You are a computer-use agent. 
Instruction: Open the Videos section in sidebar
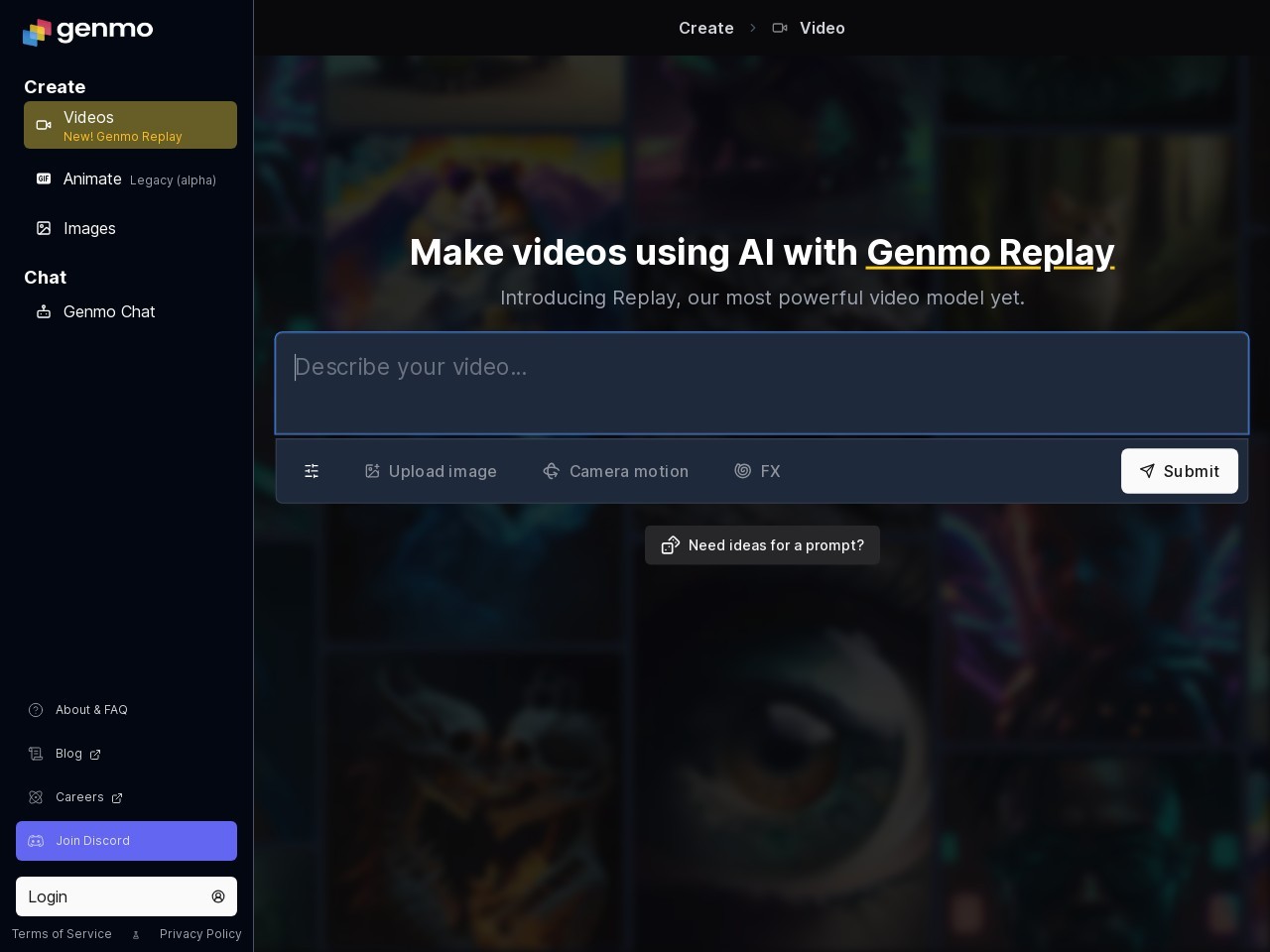pyautogui.click(x=130, y=125)
